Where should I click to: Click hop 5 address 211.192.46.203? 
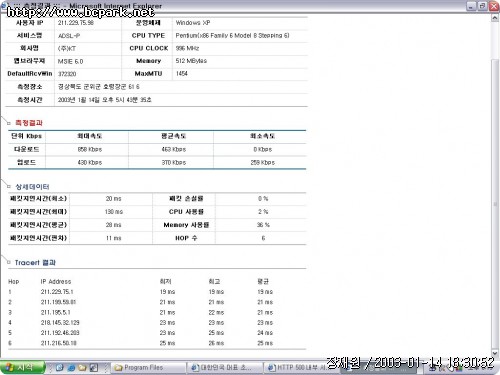point(60,333)
